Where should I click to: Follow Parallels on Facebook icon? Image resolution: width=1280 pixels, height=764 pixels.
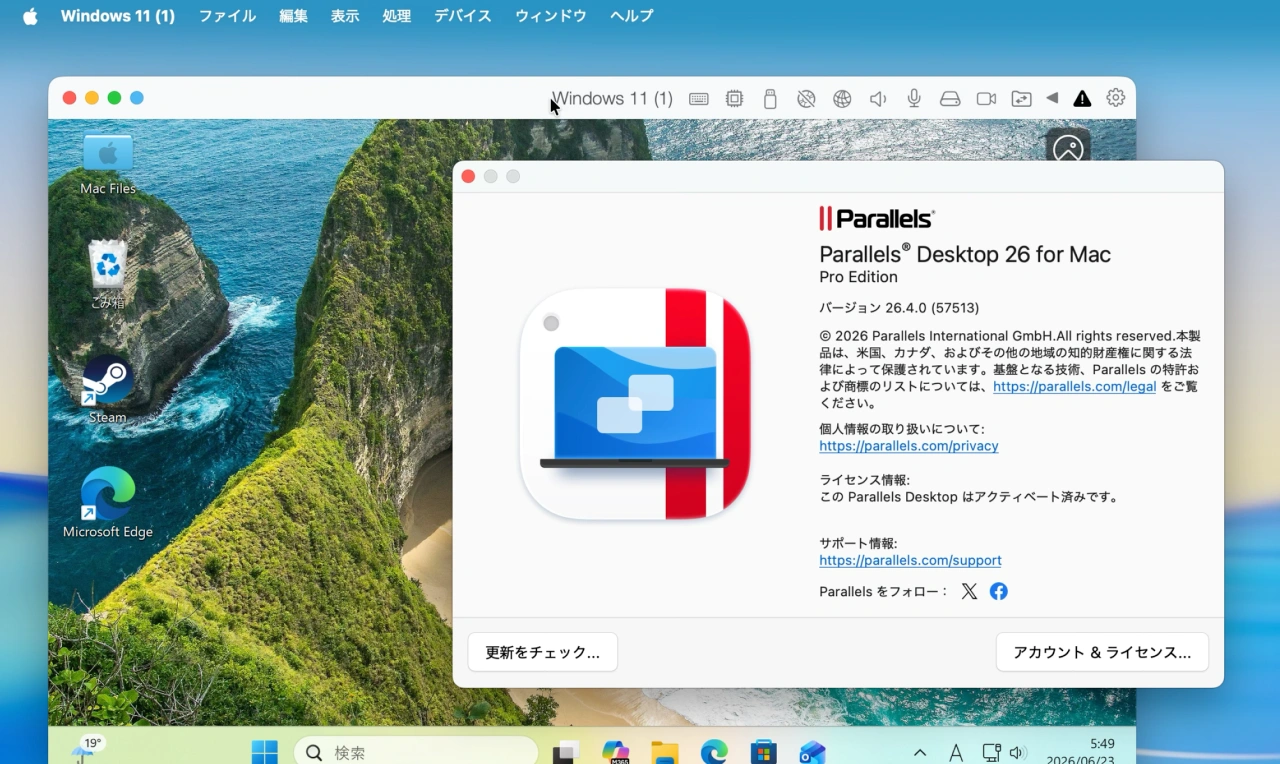999,591
